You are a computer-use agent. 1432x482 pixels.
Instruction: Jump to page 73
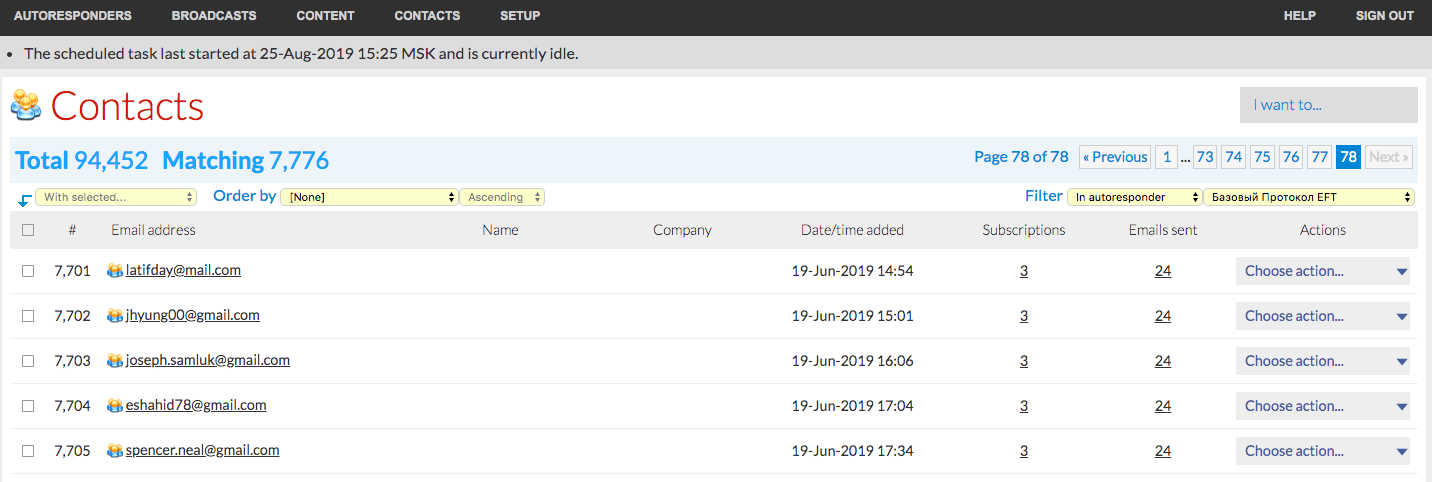tap(1205, 157)
